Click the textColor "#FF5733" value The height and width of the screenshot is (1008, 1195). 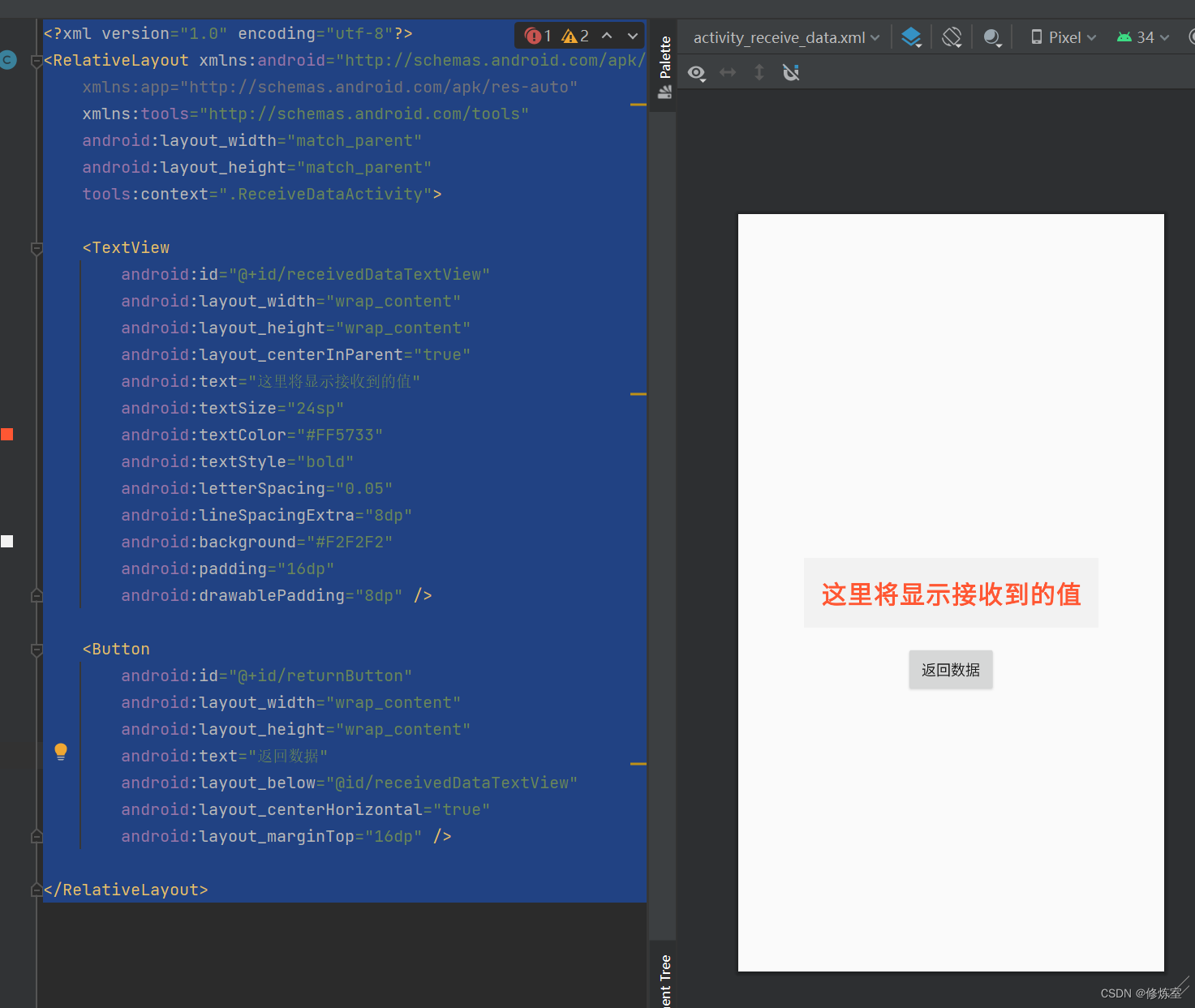tap(340, 435)
